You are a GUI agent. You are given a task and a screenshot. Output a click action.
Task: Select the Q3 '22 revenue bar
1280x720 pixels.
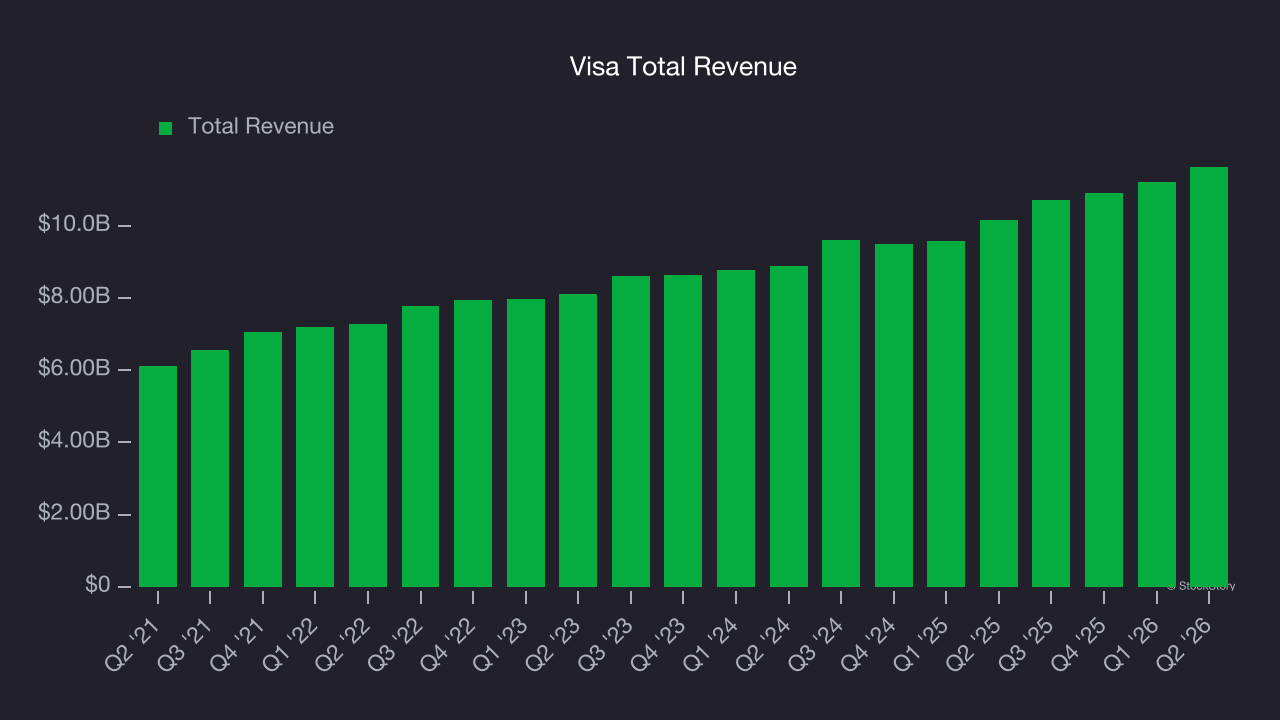(x=421, y=446)
